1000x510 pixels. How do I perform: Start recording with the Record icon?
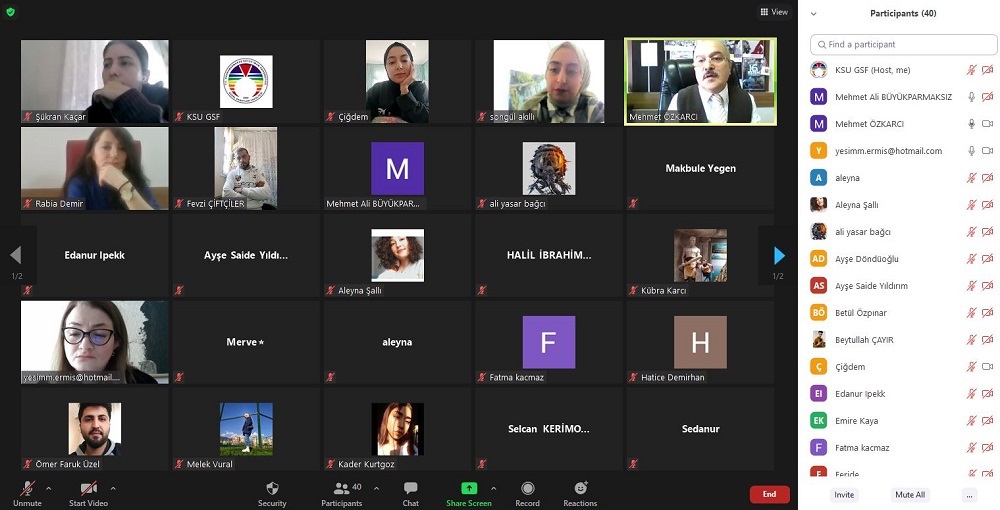pos(527,489)
